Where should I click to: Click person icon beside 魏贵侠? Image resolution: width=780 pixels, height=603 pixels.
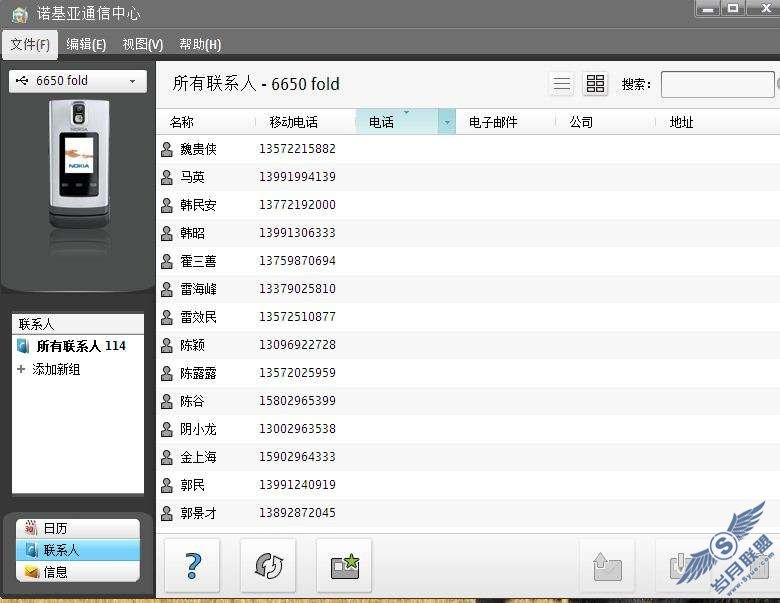click(x=167, y=149)
